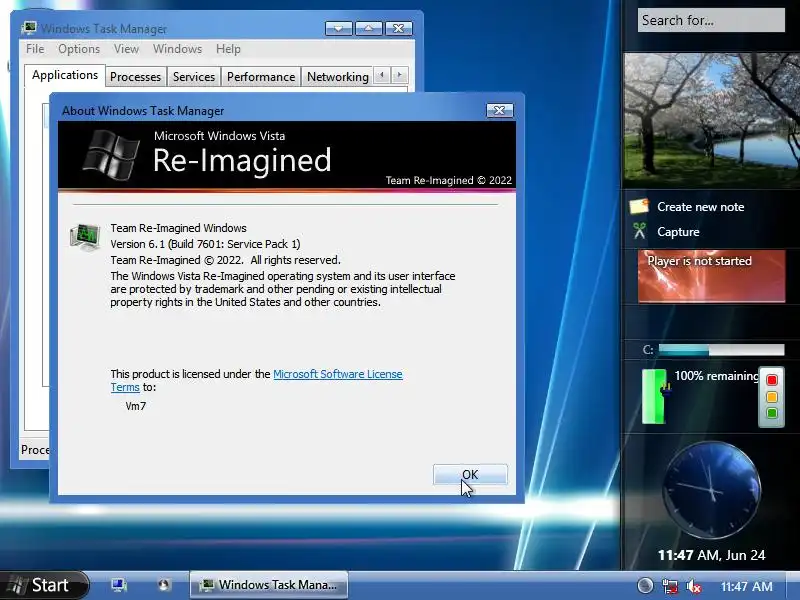Show earlier tabs with left tab arrow
Image resolution: width=800 pixels, height=600 pixels.
coord(382,76)
